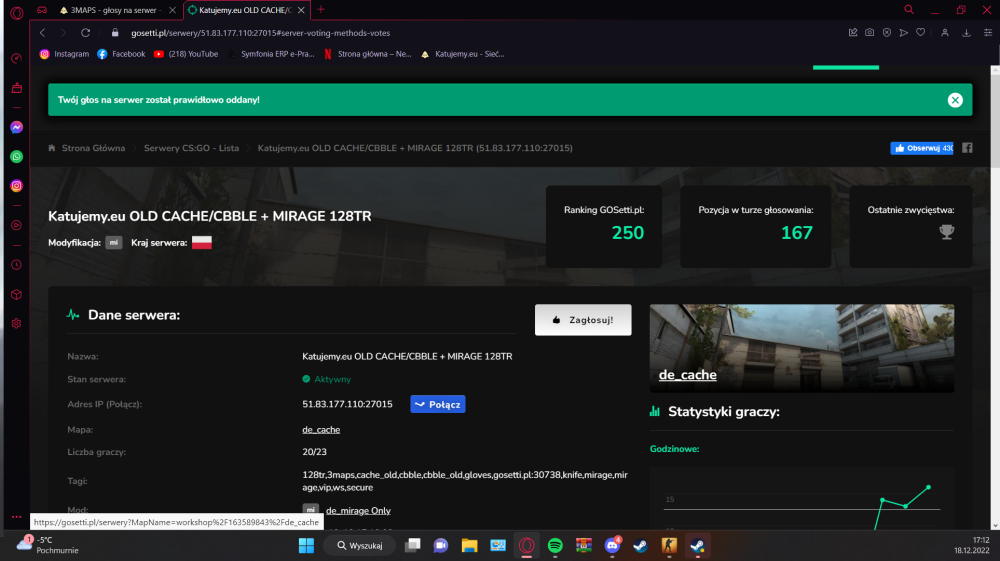
Task: Search tabs with magnifier icon
Action: [x=909, y=10]
